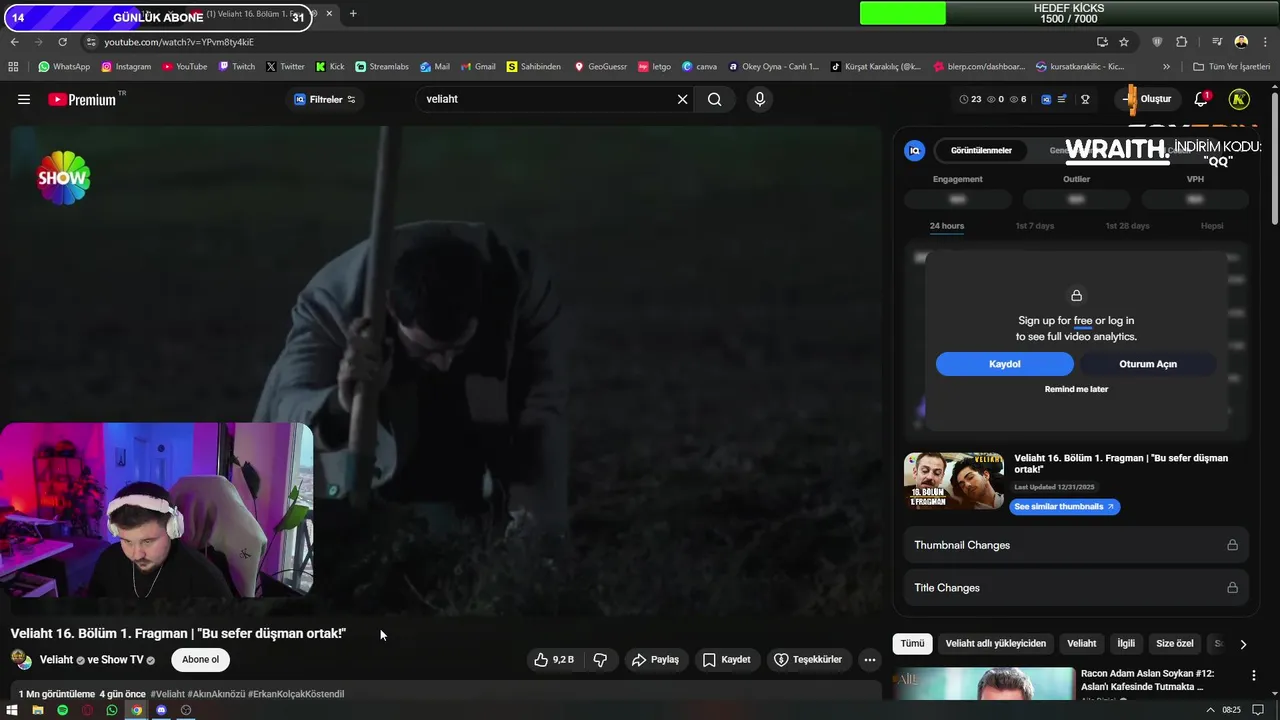The image size is (1280, 720).
Task: Open Oluştur create button
Action: coord(1148,99)
